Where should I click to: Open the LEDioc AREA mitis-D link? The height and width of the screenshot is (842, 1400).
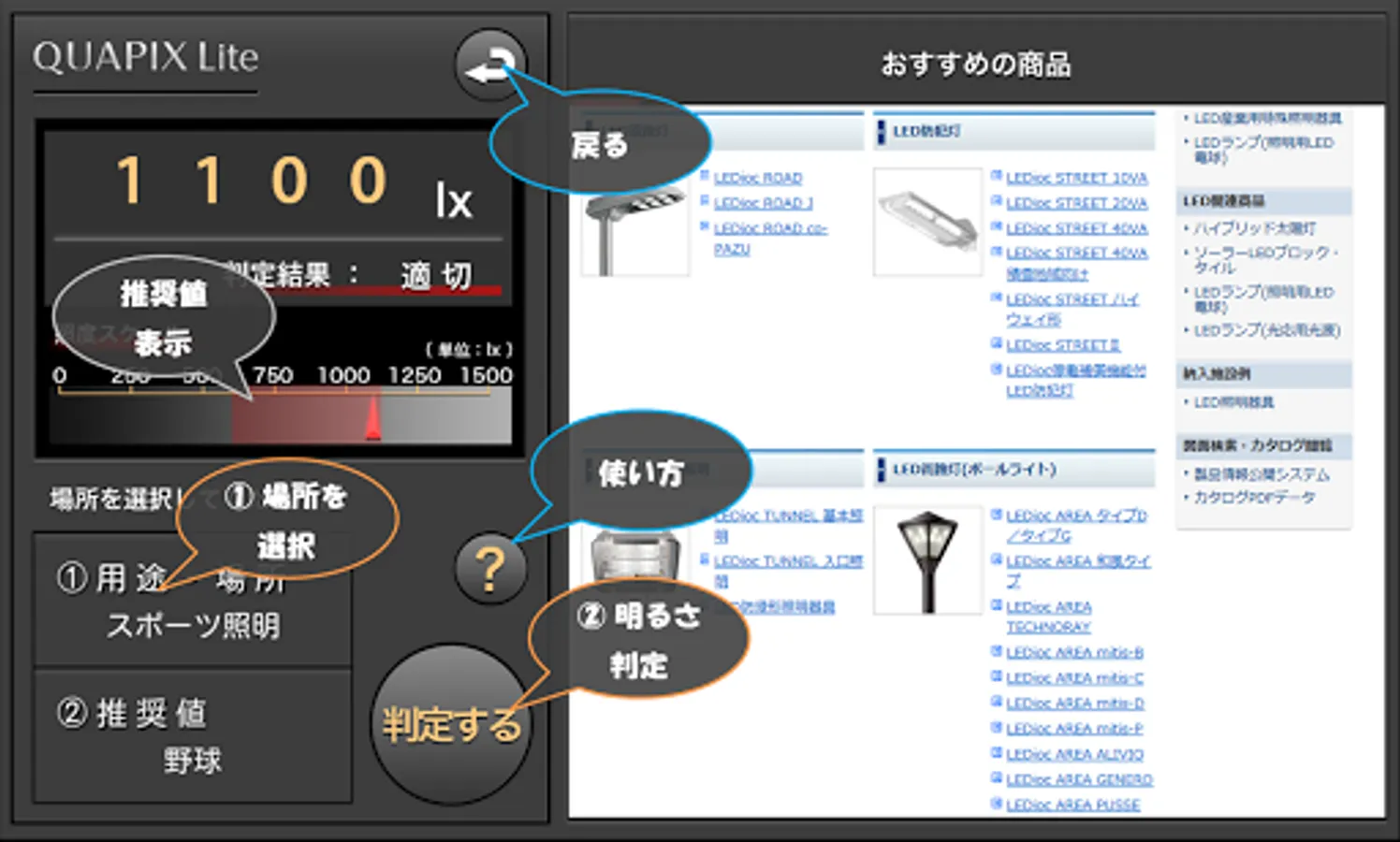[x=1074, y=704]
